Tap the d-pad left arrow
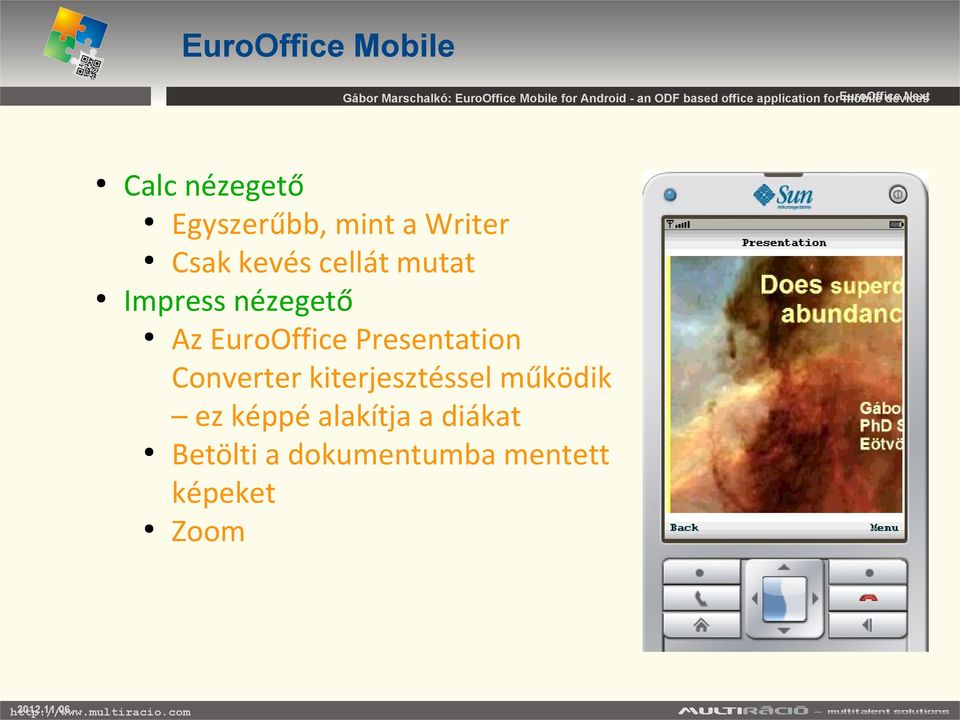This screenshot has width=960, height=720. tap(754, 599)
